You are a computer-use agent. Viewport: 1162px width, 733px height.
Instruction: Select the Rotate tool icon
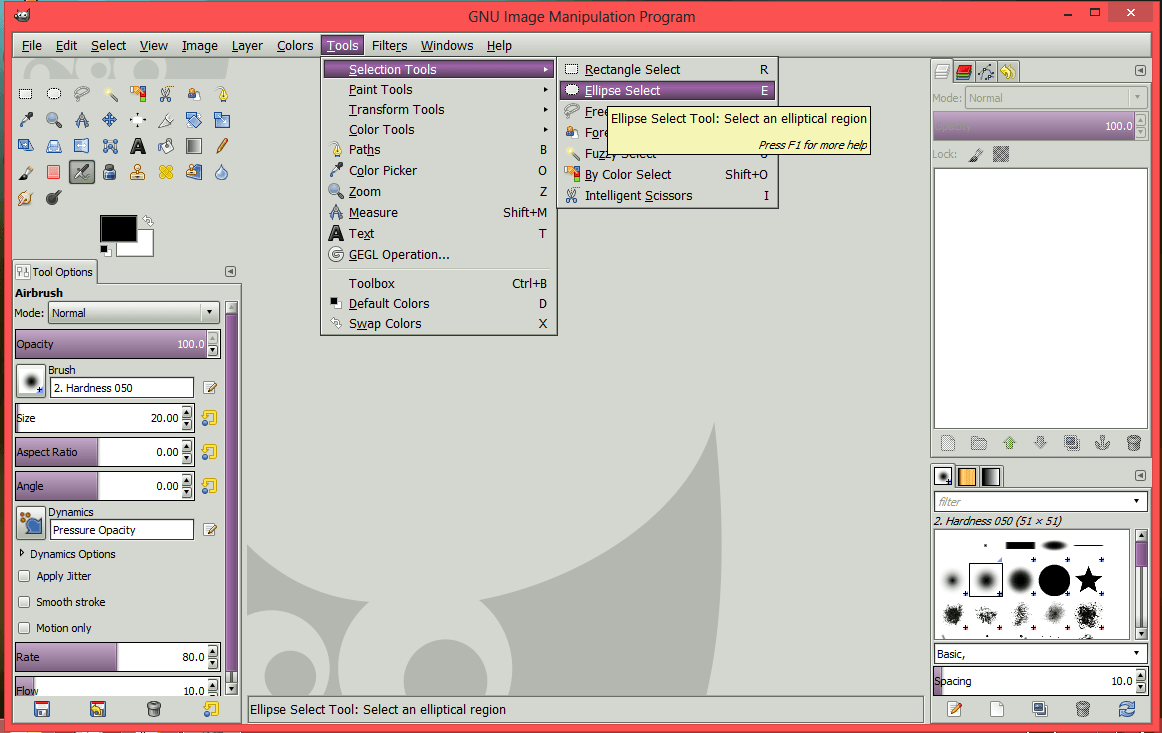[193, 120]
